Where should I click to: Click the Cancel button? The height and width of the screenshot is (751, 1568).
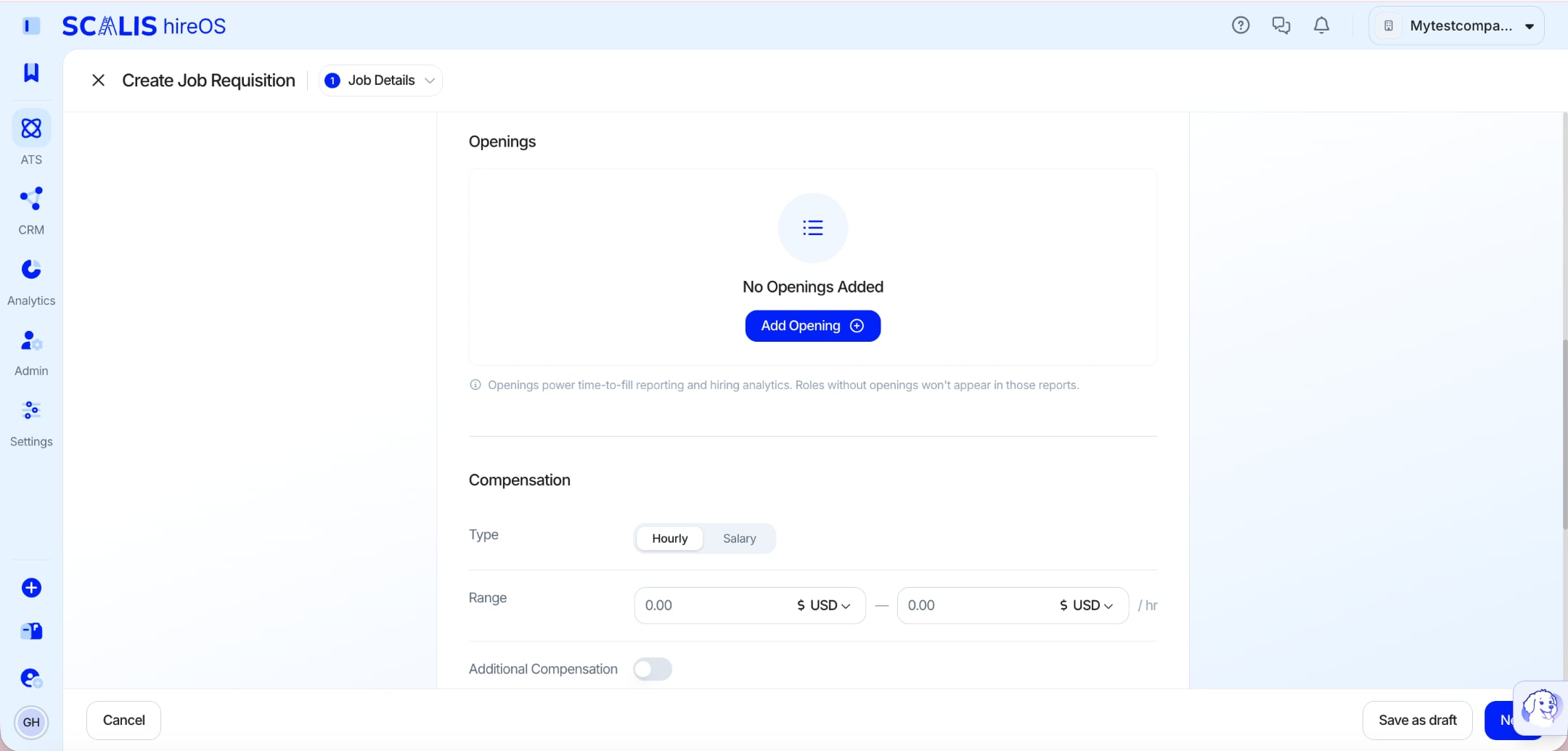click(x=123, y=721)
